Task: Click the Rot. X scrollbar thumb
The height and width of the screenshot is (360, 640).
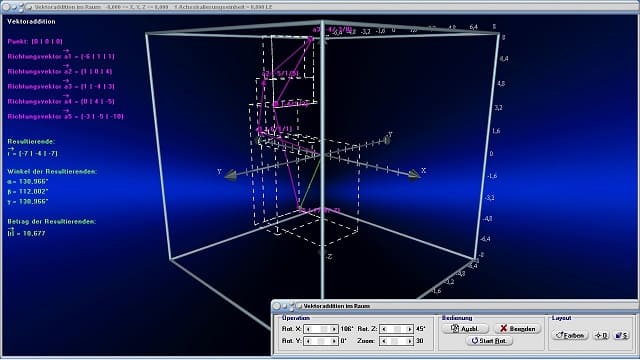Action: click(324, 329)
